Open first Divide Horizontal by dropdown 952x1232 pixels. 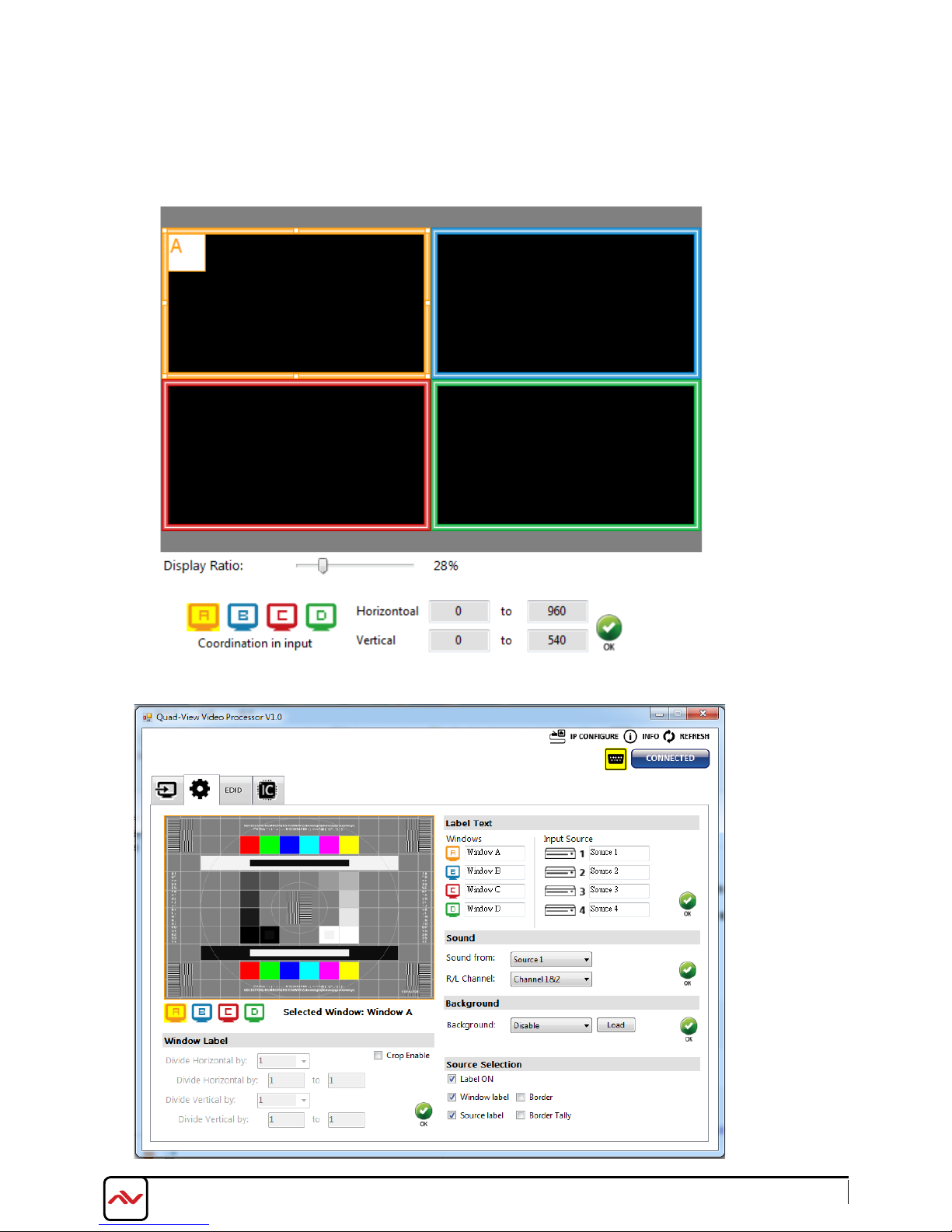[283, 1061]
